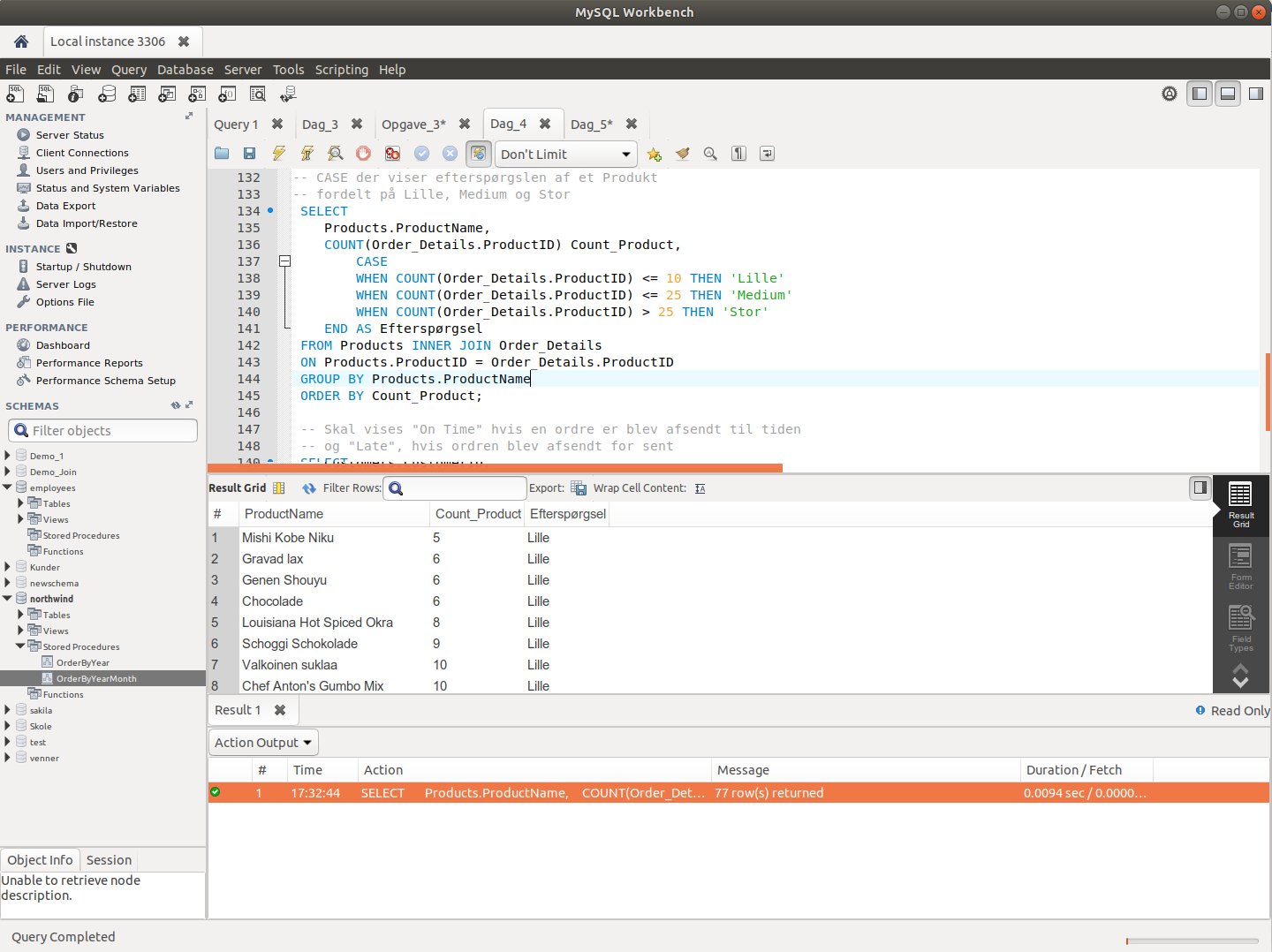This screenshot has width=1272, height=952.
Task: Toggle invisible characters pilcrow icon
Action: [x=738, y=154]
